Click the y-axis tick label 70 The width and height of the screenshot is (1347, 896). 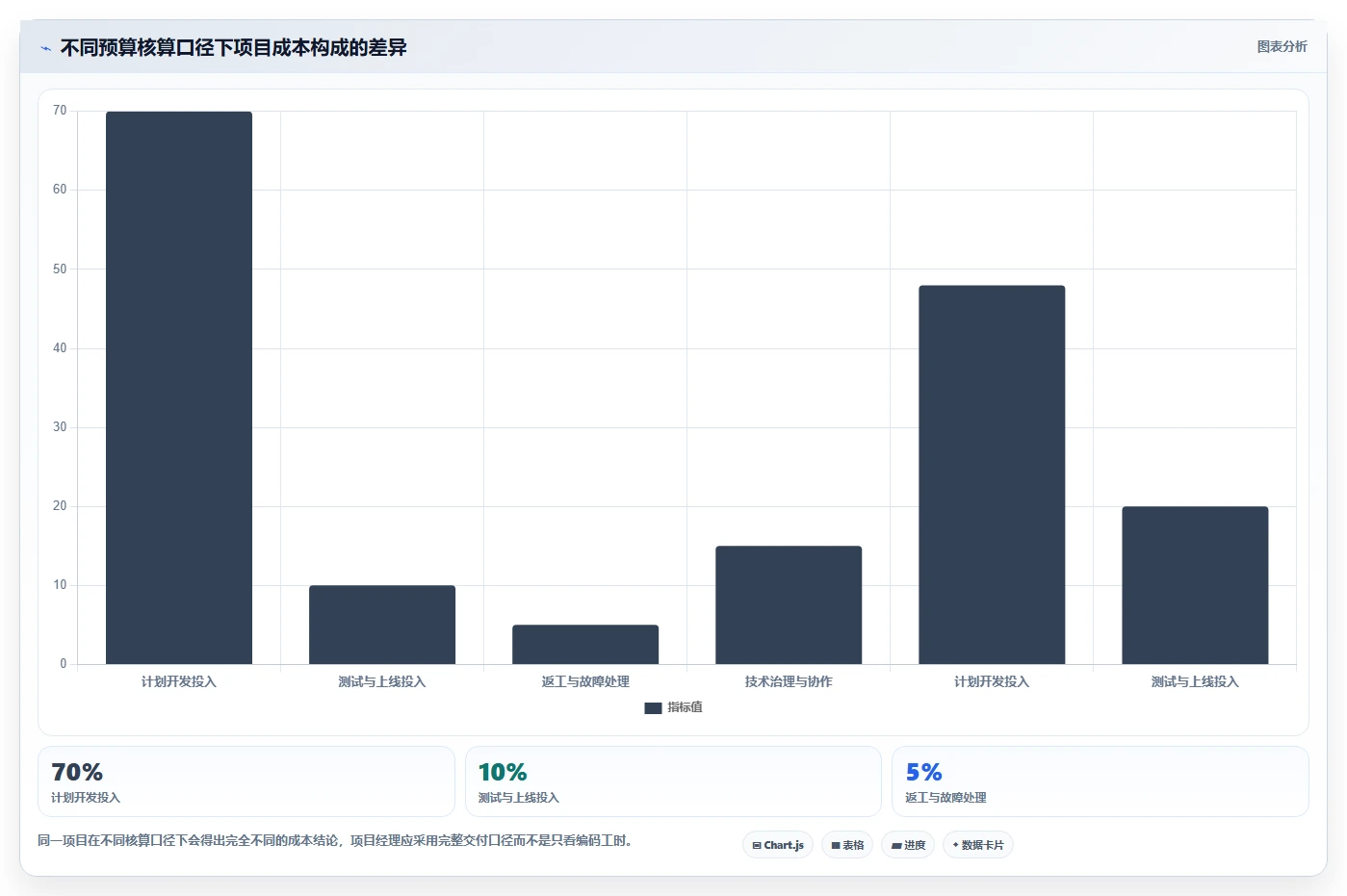tap(60, 111)
